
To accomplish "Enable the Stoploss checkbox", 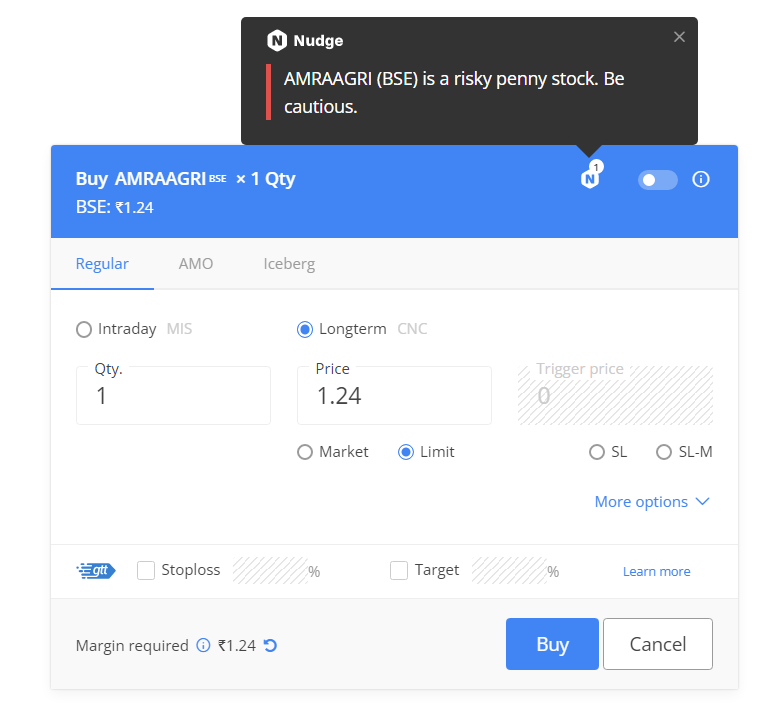I will [146, 570].
